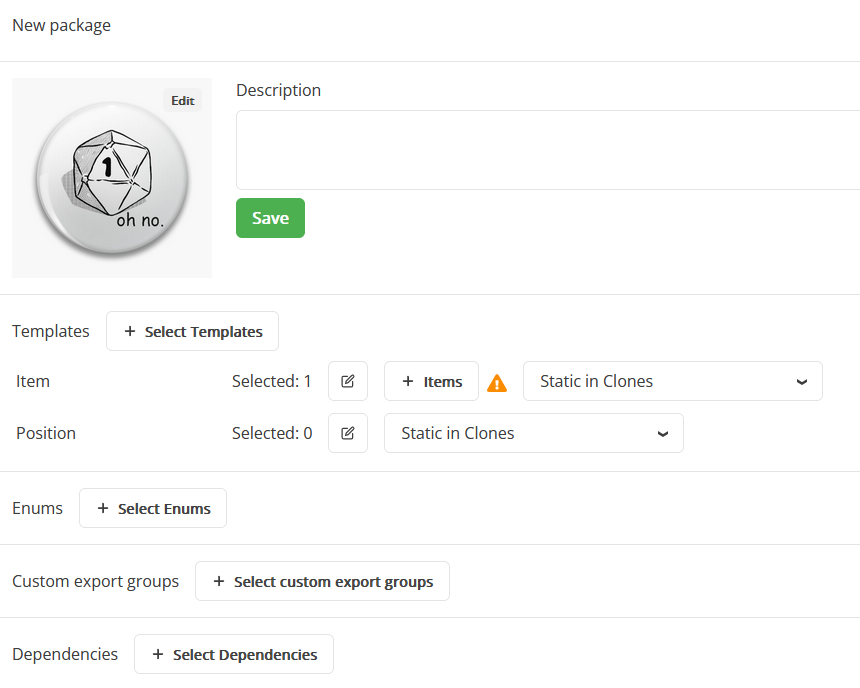This screenshot has width=860, height=688.
Task: Expand the Item row Static in Clones dropdown
Action: (x=672, y=381)
